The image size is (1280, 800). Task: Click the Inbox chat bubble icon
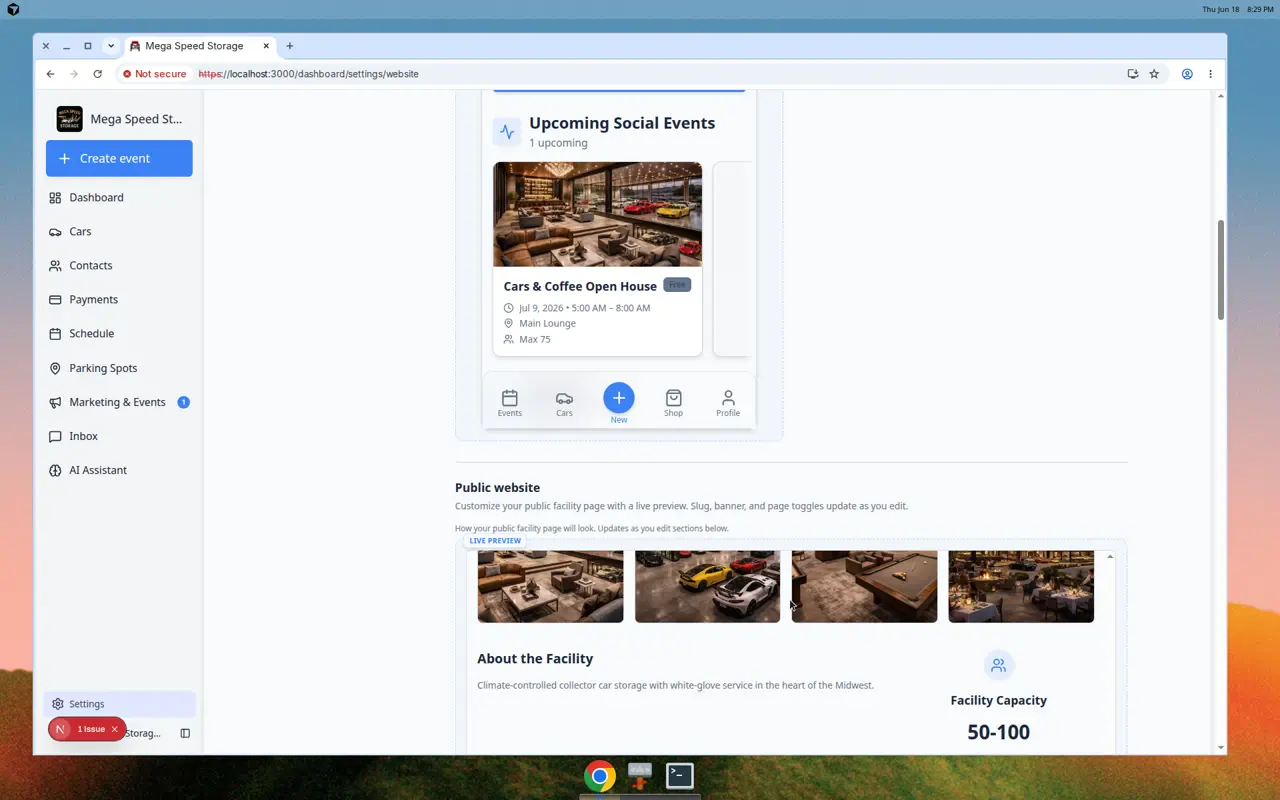coord(55,436)
